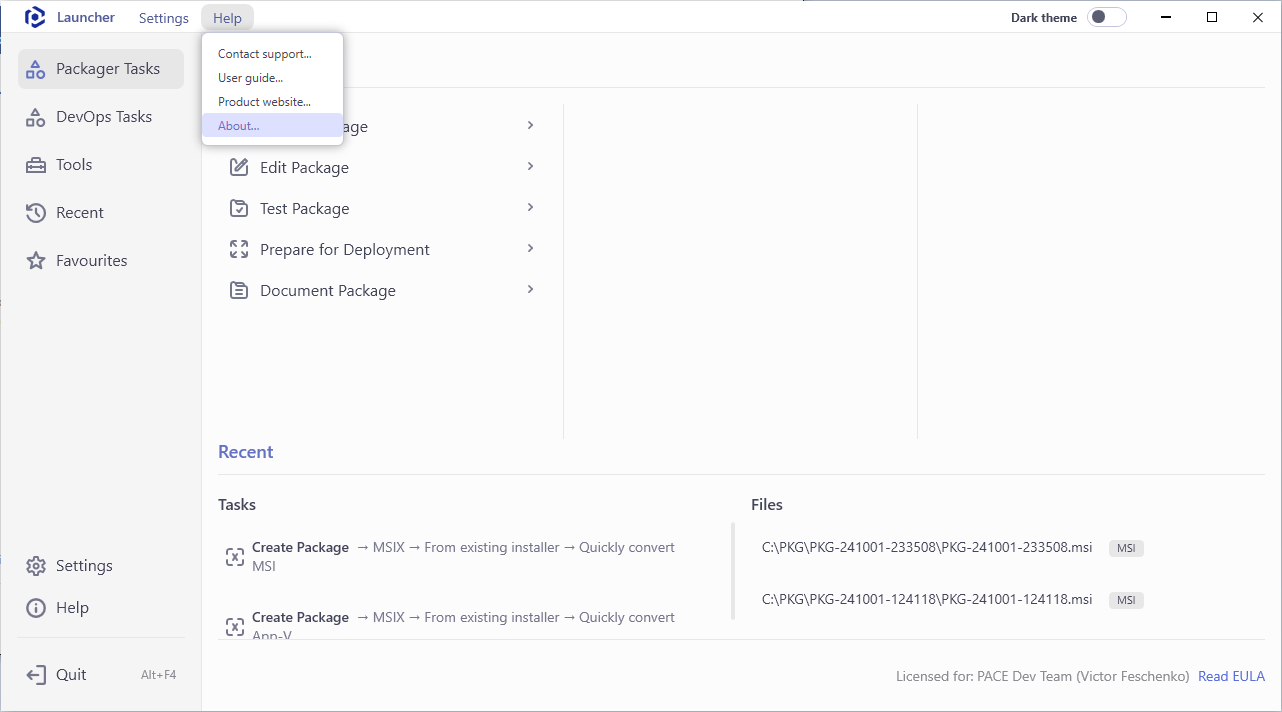Go to DevOps Tasks section
The image size is (1282, 712).
tap(101, 117)
